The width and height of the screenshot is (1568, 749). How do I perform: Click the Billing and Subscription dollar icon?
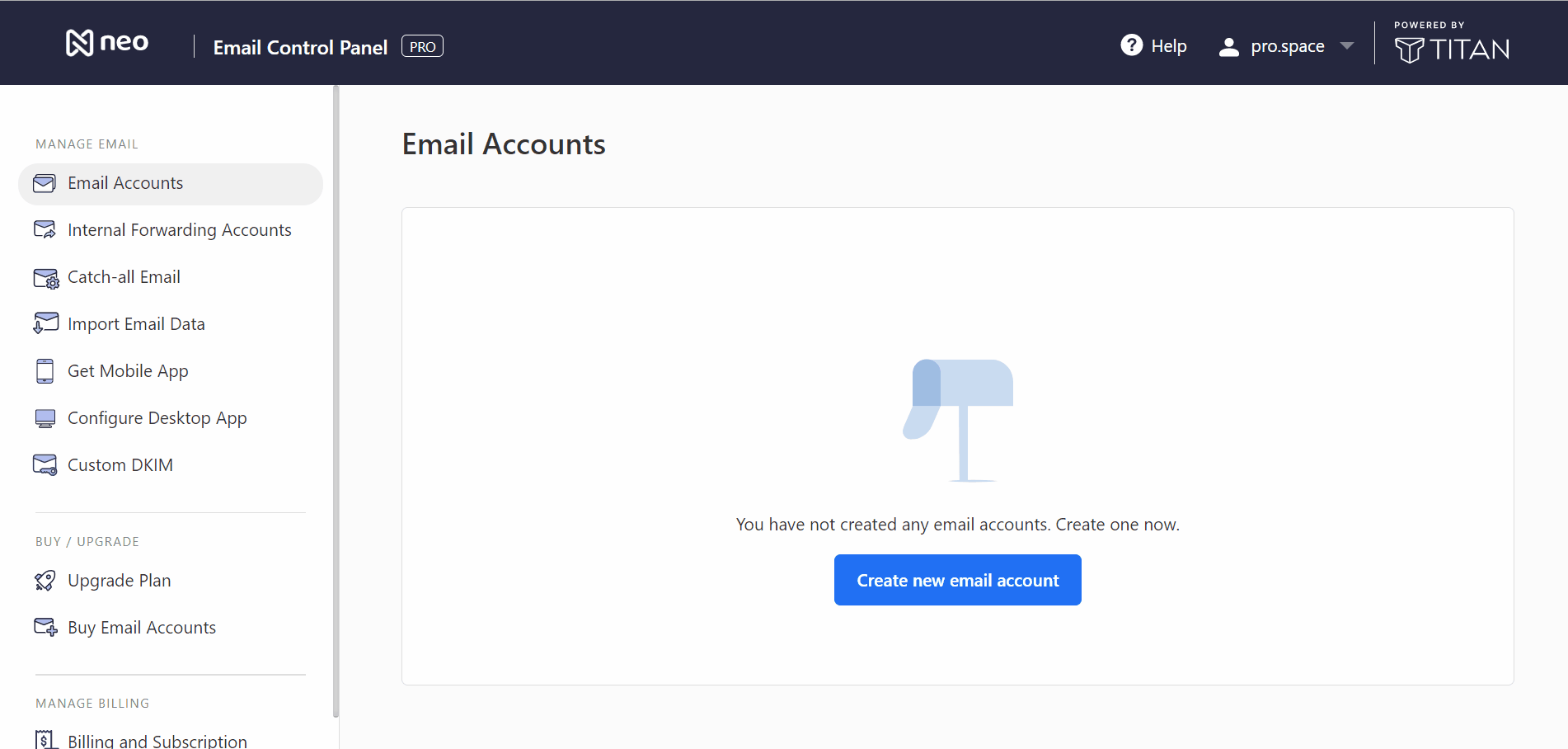(x=45, y=739)
